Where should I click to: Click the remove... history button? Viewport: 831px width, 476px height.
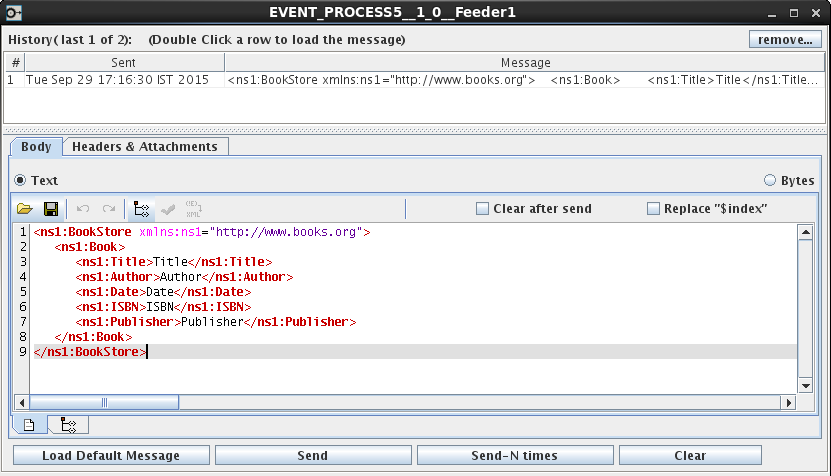785,40
